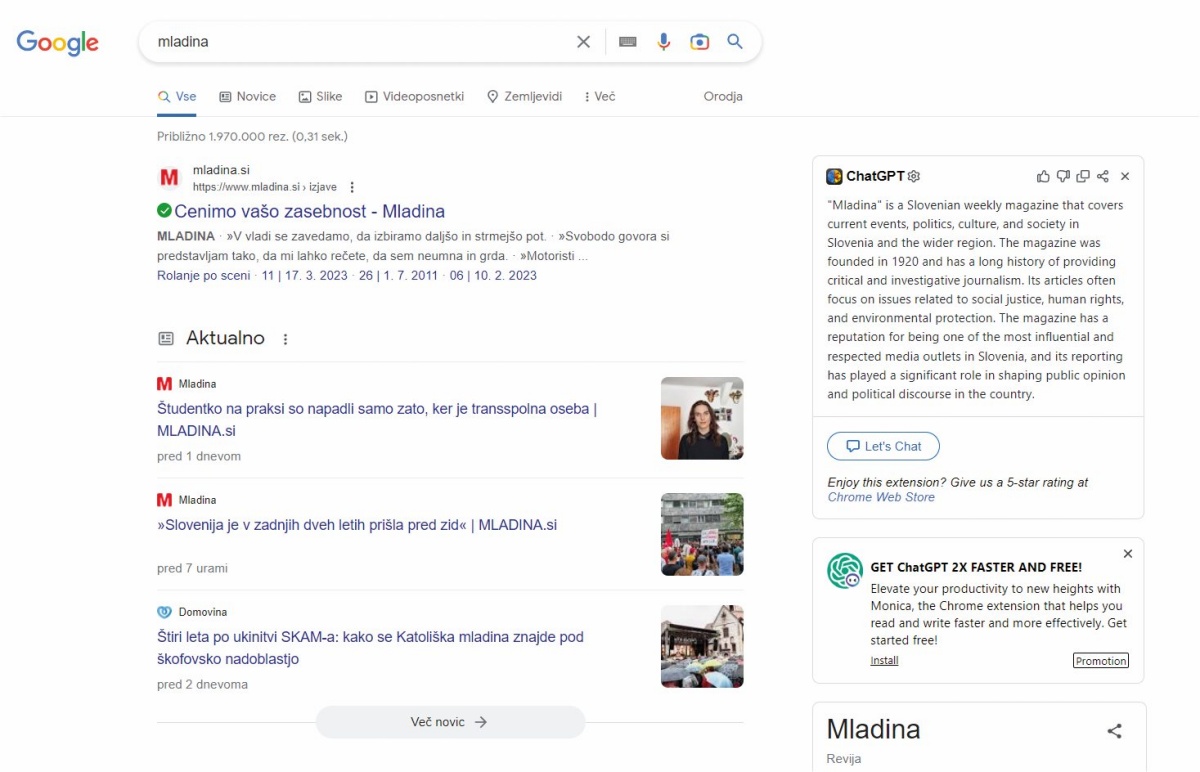The height and width of the screenshot is (772, 1200).
Task: Close the ChatGPT panel
Action: click(1125, 176)
